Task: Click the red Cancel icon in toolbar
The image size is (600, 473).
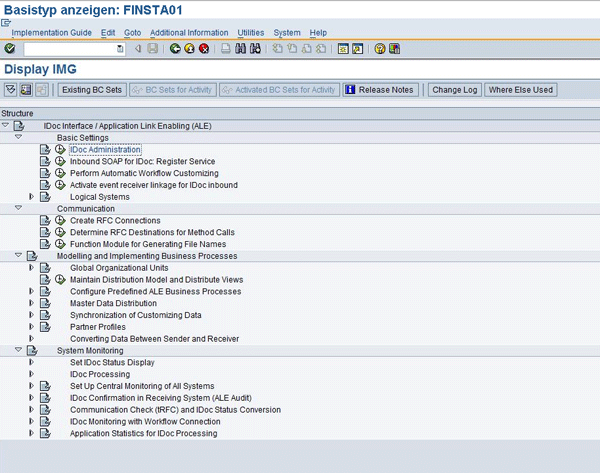Action: point(204,48)
